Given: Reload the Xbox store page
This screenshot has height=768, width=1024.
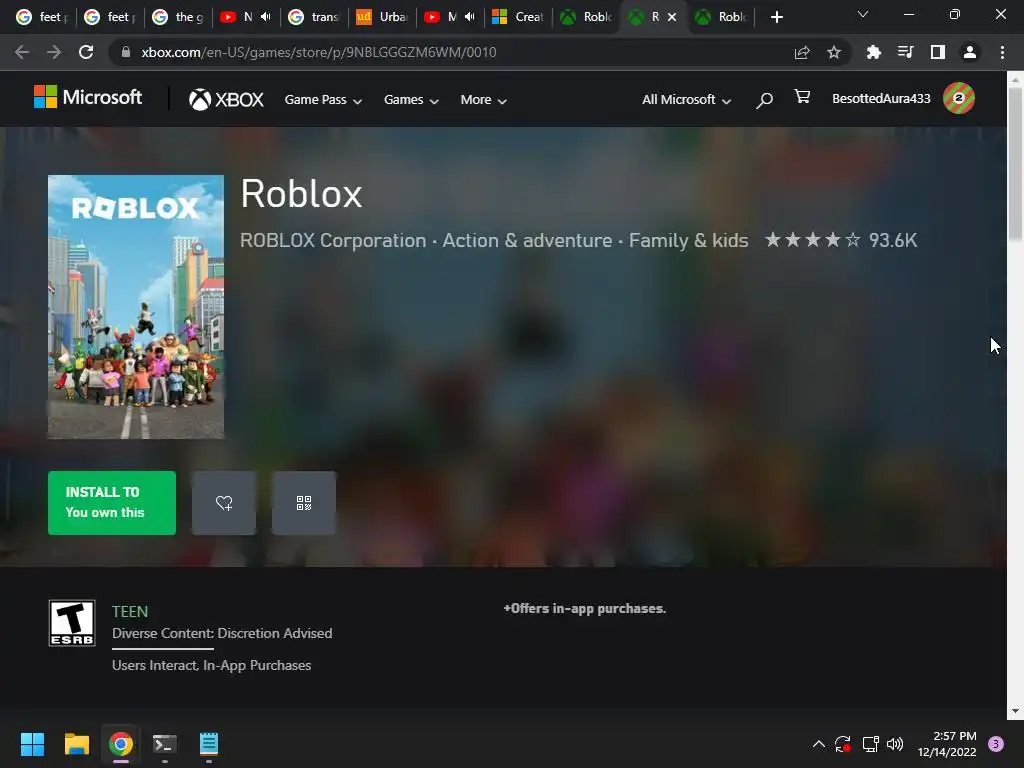Looking at the screenshot, I should (86, 52).
